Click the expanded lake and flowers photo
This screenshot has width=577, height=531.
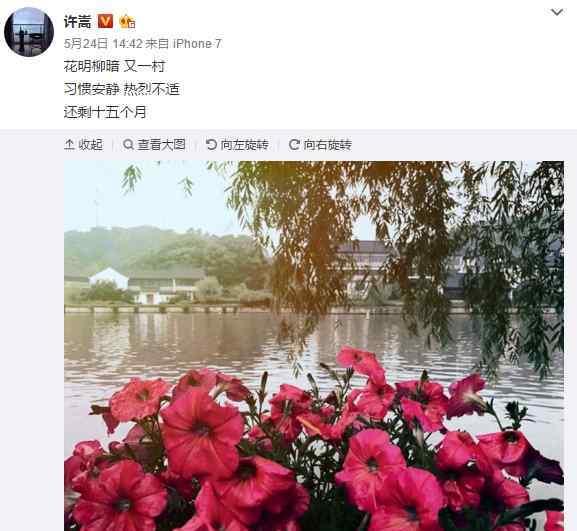pyautogui.click(x=314, y=346)
